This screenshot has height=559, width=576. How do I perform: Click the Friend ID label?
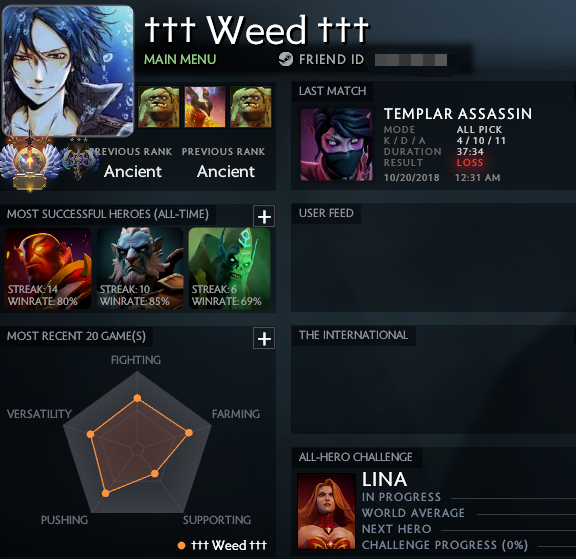[x=331, y=59]
